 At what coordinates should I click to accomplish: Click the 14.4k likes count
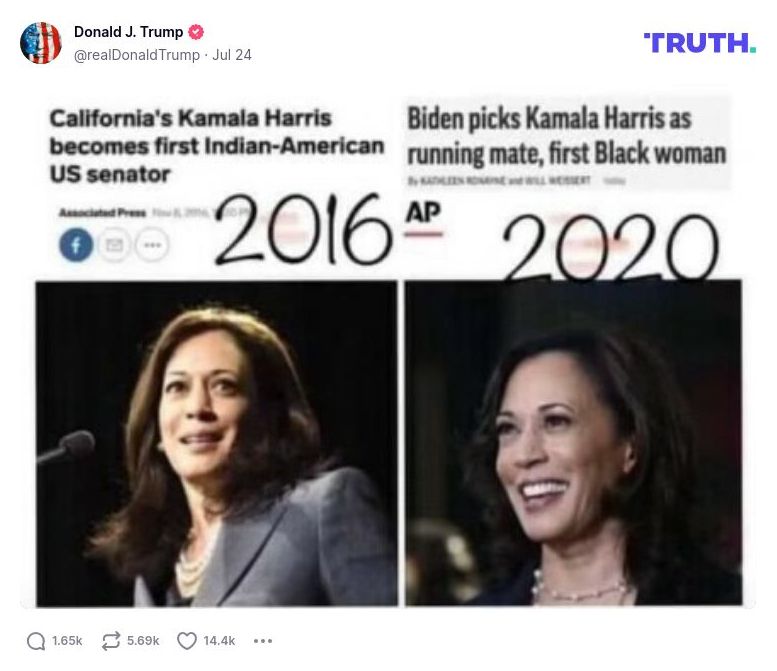[219, 641]
